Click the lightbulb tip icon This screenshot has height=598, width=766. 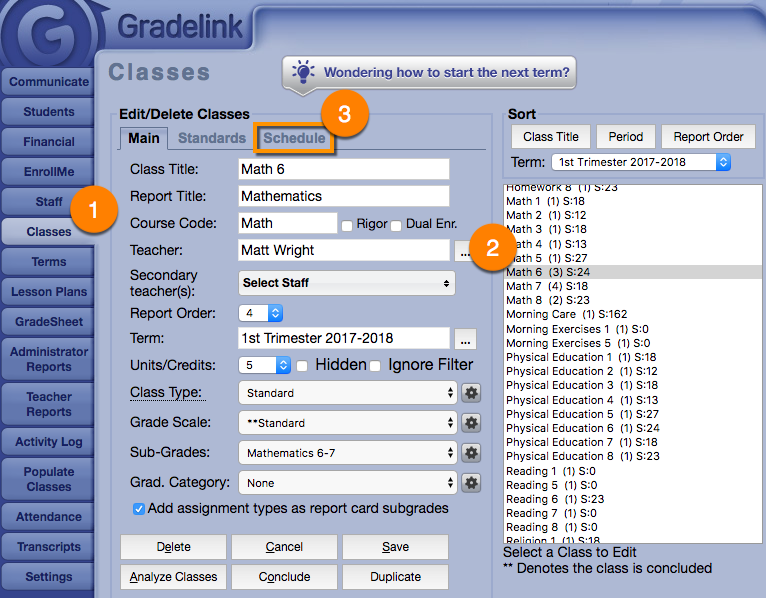(x=303, y=73)
